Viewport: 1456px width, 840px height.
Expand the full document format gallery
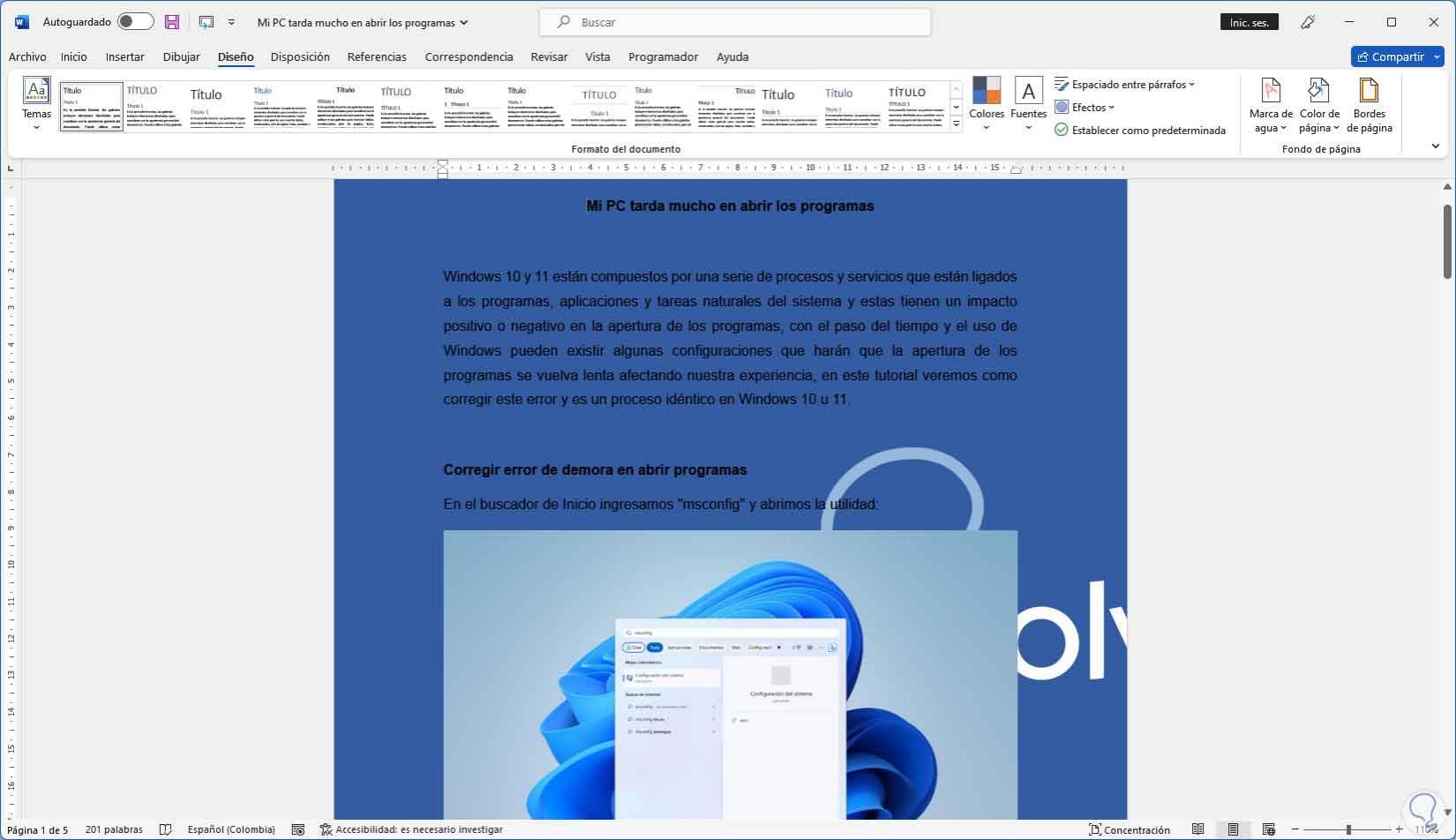956,124
